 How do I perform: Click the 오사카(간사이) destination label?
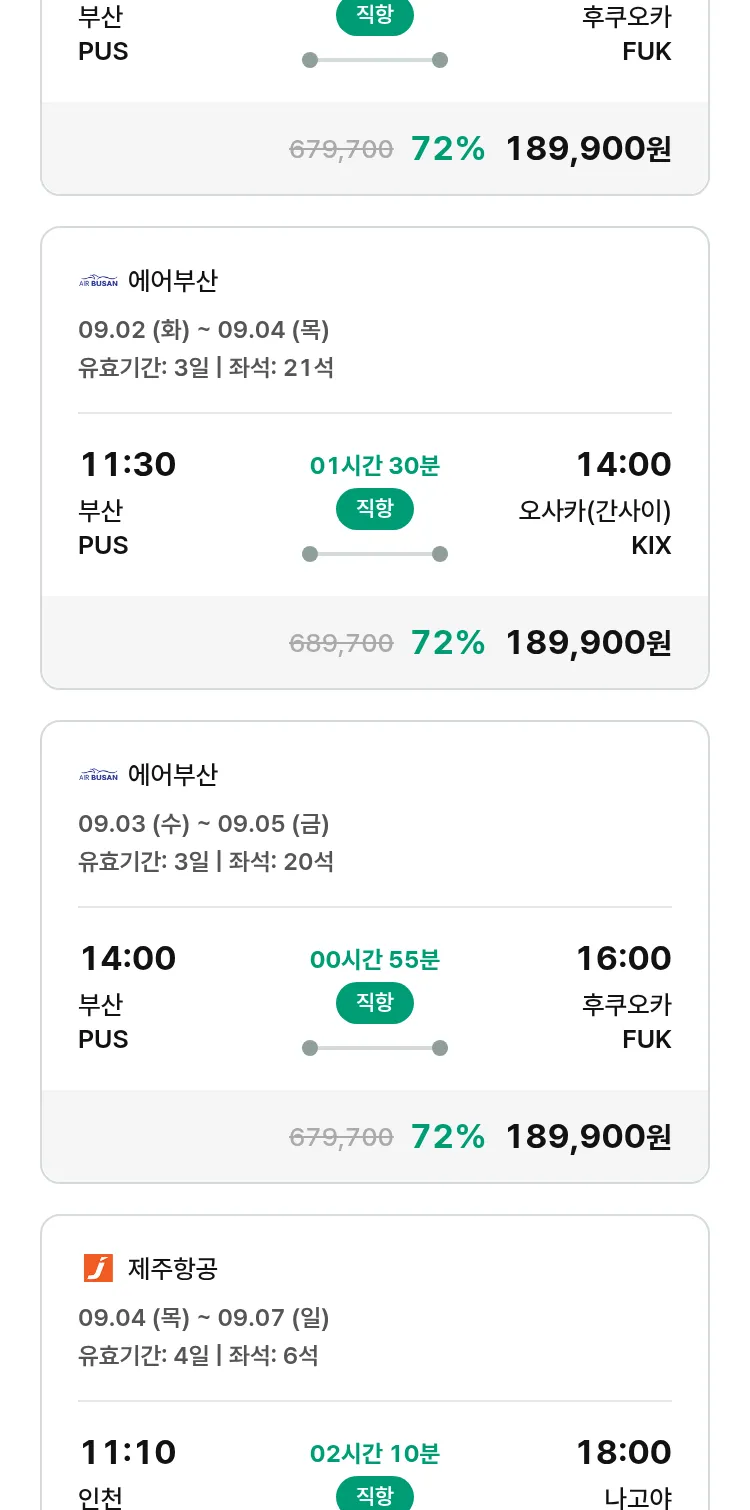click(x=594, y=510)
